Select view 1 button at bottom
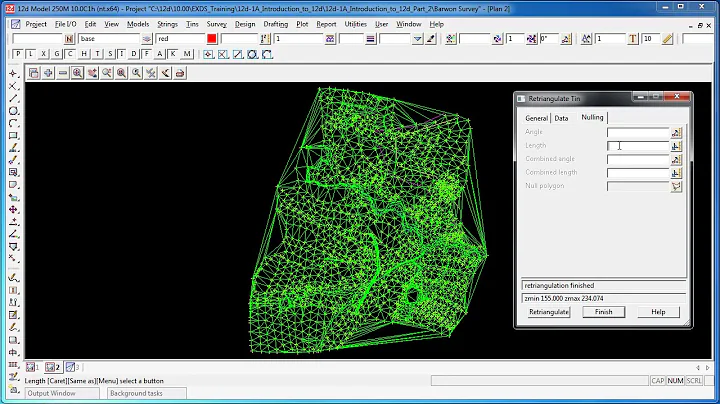The height and width of the screenshot is (404, 720). 33,367
